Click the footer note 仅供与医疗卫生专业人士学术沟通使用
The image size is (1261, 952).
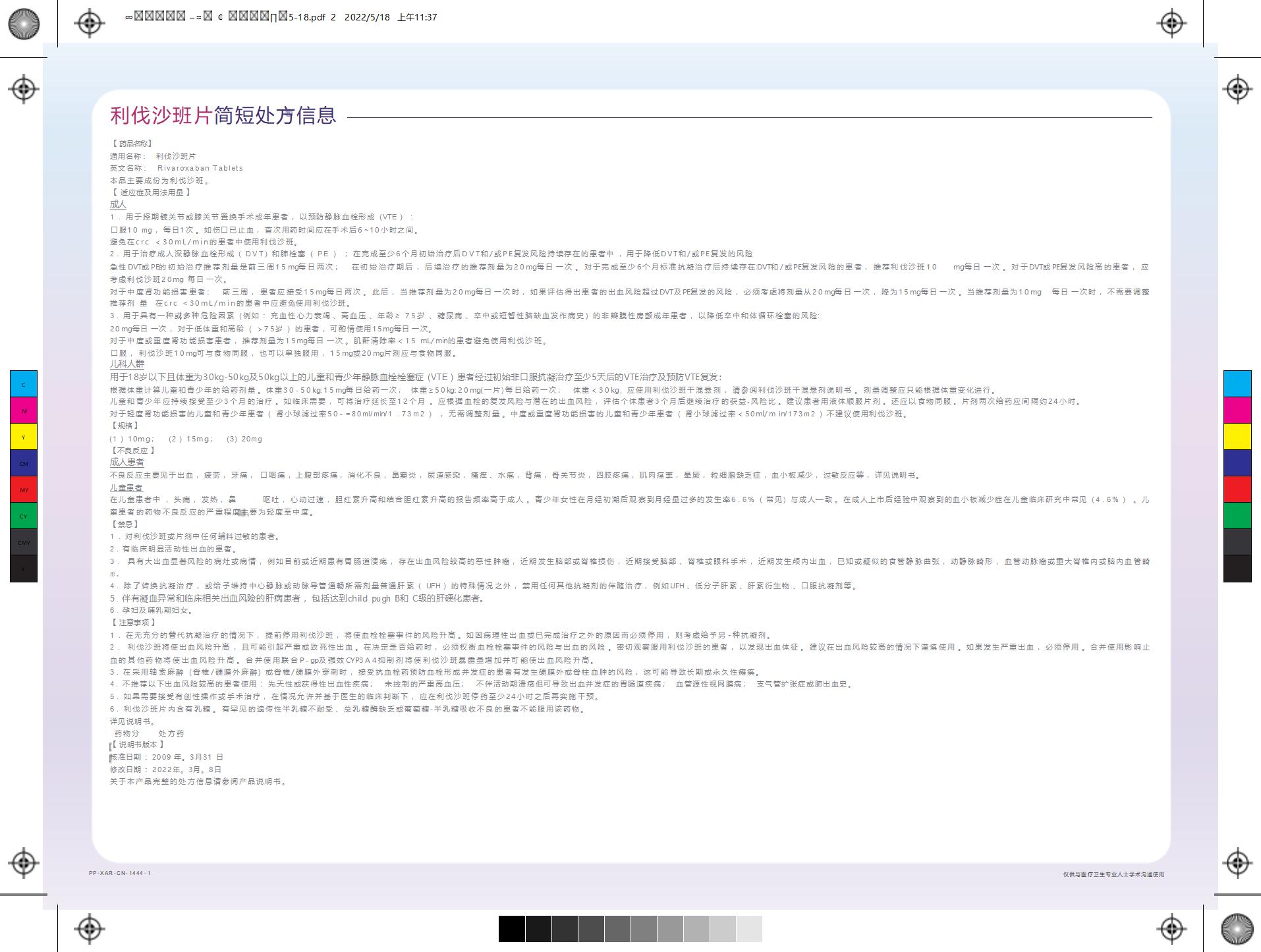tap(1113, 874)
